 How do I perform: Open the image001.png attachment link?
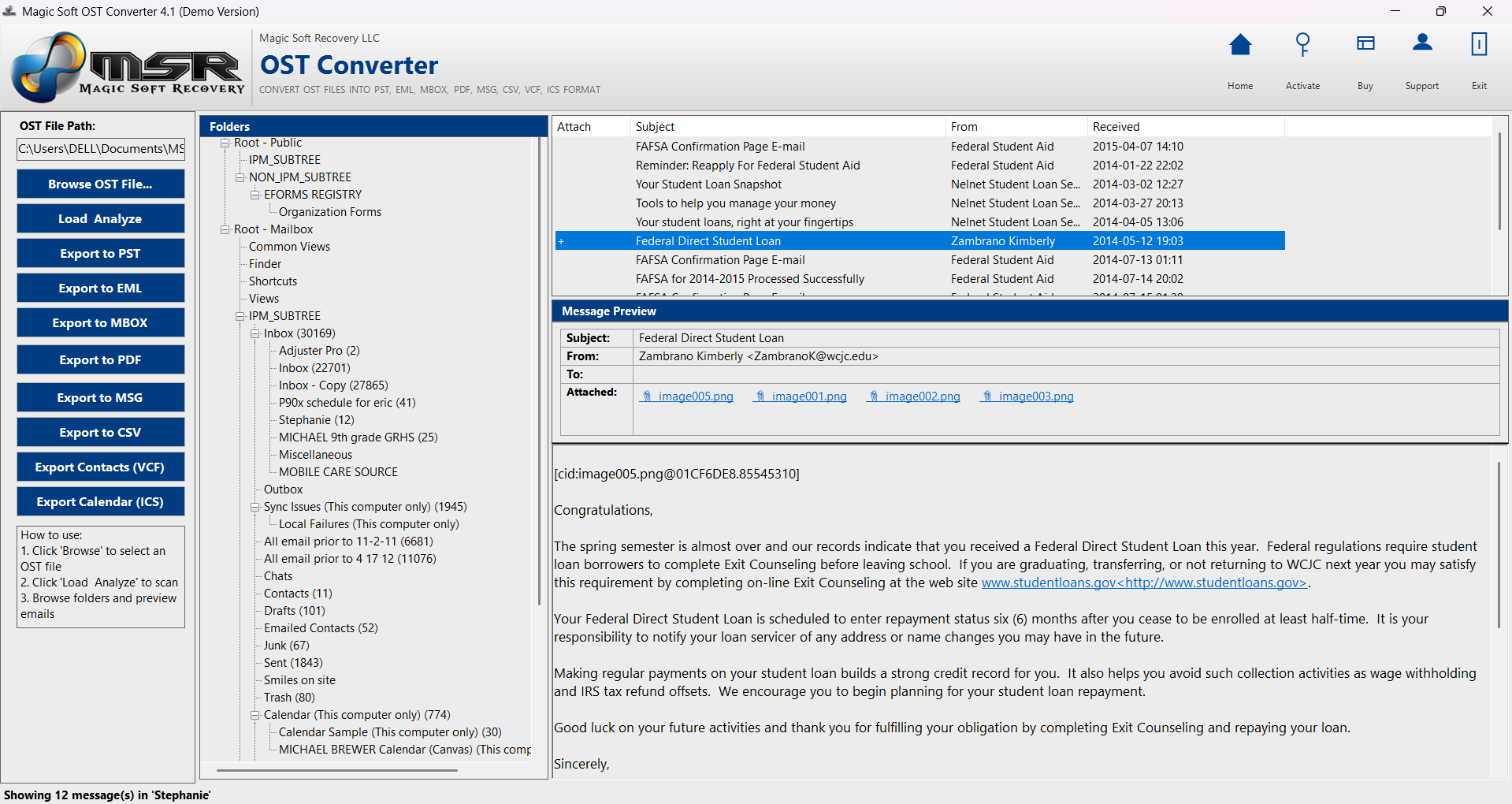click(x=809, y=396)
